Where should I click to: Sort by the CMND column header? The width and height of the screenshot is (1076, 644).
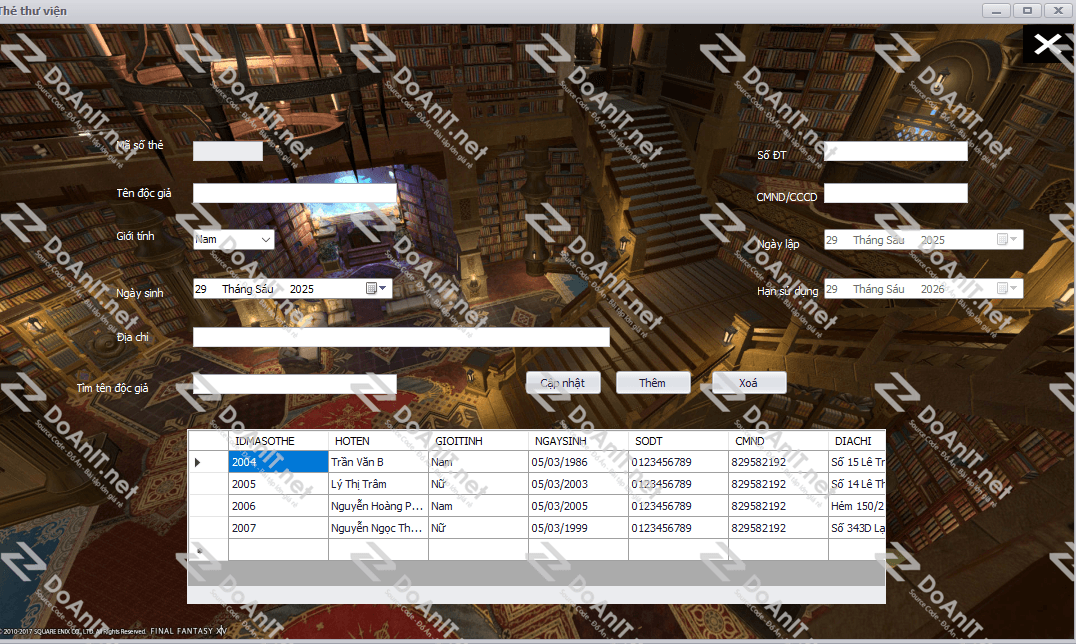pos(778,441)
